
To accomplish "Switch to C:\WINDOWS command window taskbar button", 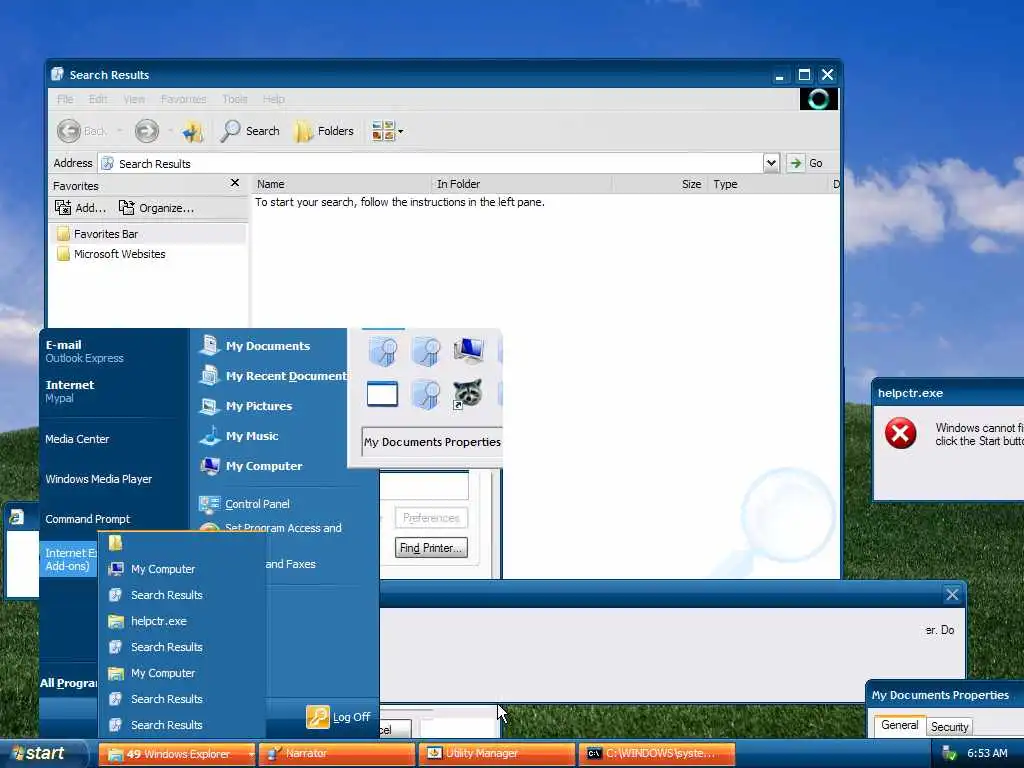I will [x=657, y=754].
